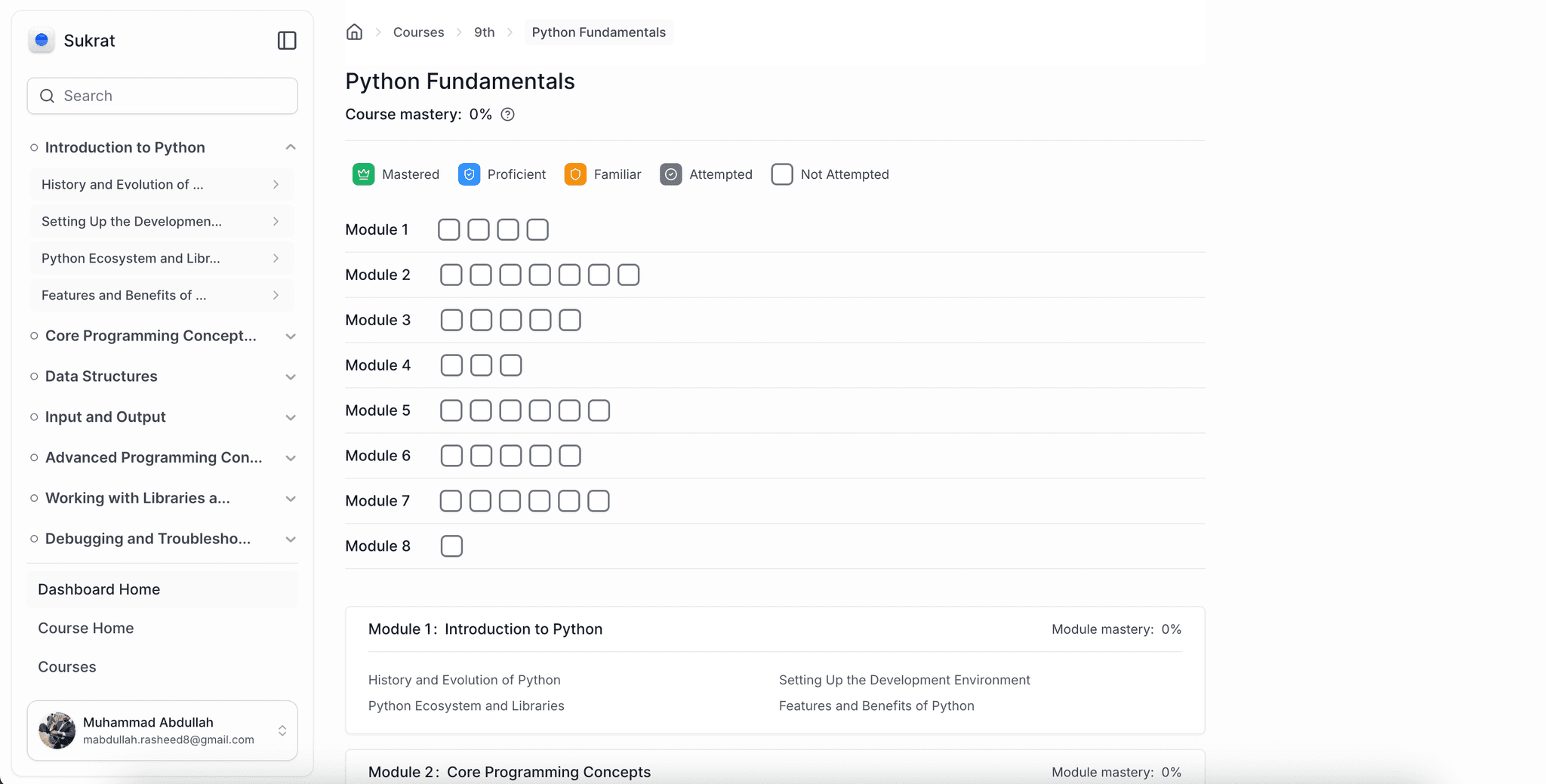
Task: Click the Sukrat logo avatar
Action: (42, 41)
